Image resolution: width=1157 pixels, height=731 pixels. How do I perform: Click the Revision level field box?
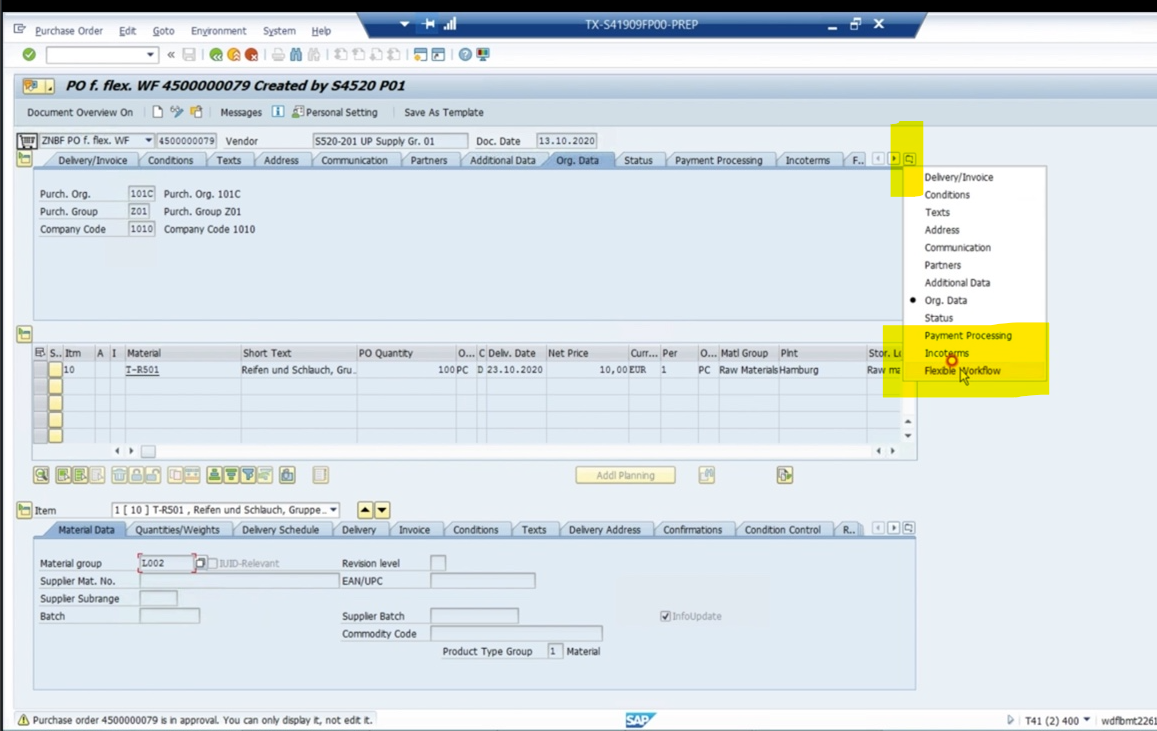coord(438,563)
